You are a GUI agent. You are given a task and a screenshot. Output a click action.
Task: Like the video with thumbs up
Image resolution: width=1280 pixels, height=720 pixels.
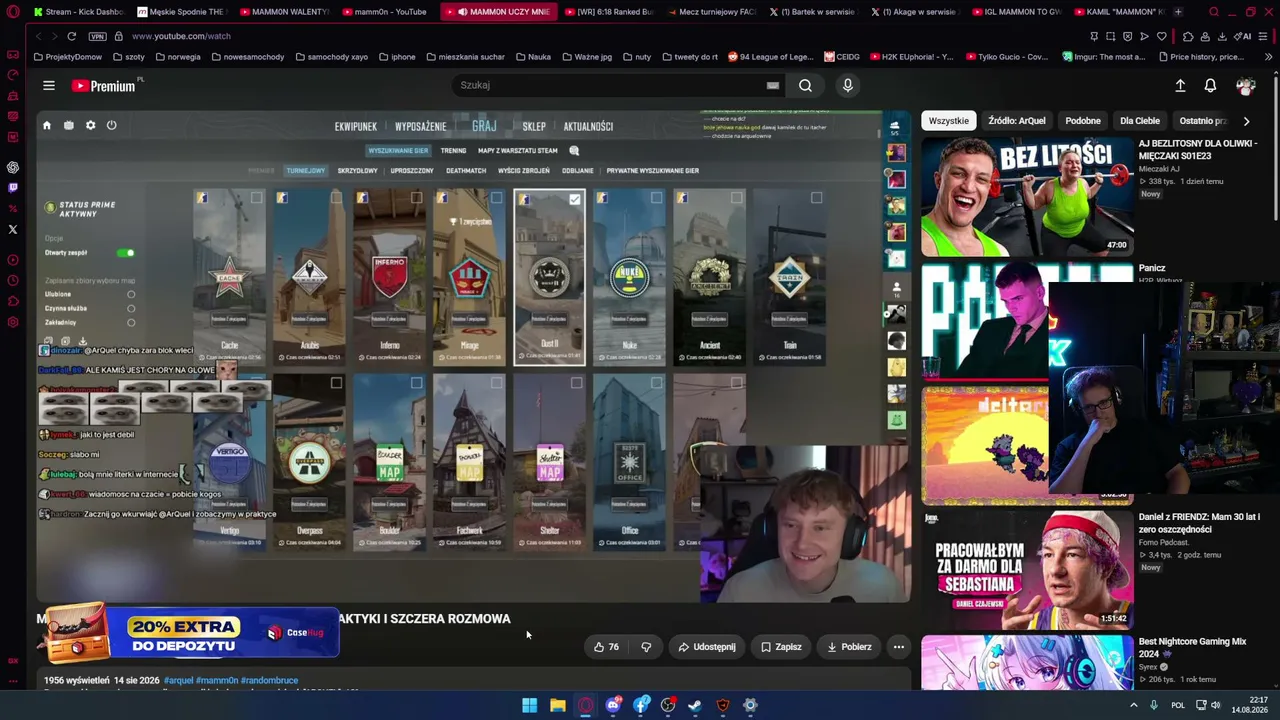click(606, 647)
